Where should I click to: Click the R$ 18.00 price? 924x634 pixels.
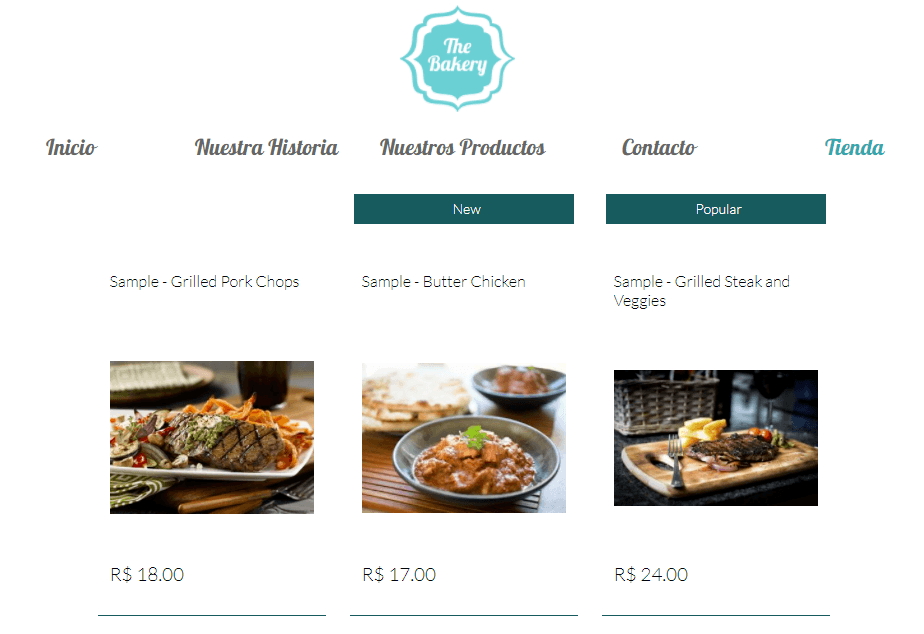pos(147,574)
